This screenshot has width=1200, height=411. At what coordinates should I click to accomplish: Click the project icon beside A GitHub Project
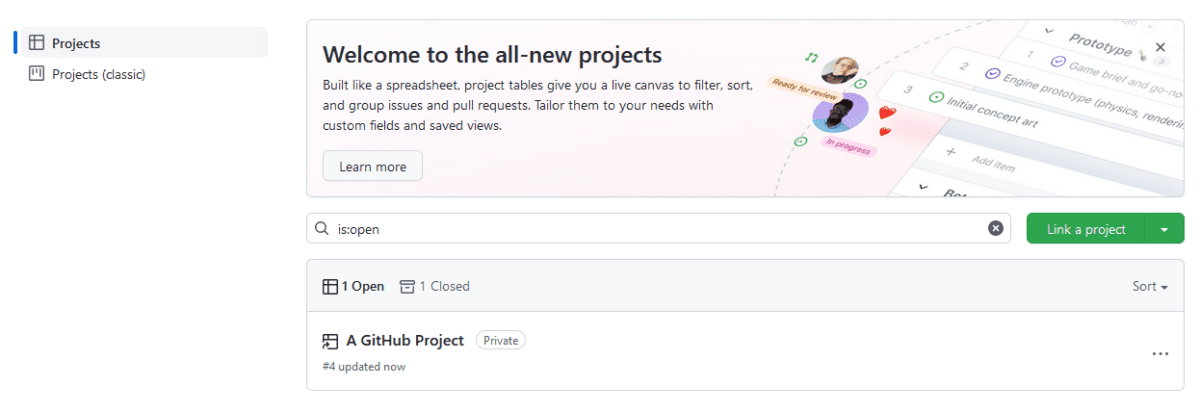[x=330, y=341]
